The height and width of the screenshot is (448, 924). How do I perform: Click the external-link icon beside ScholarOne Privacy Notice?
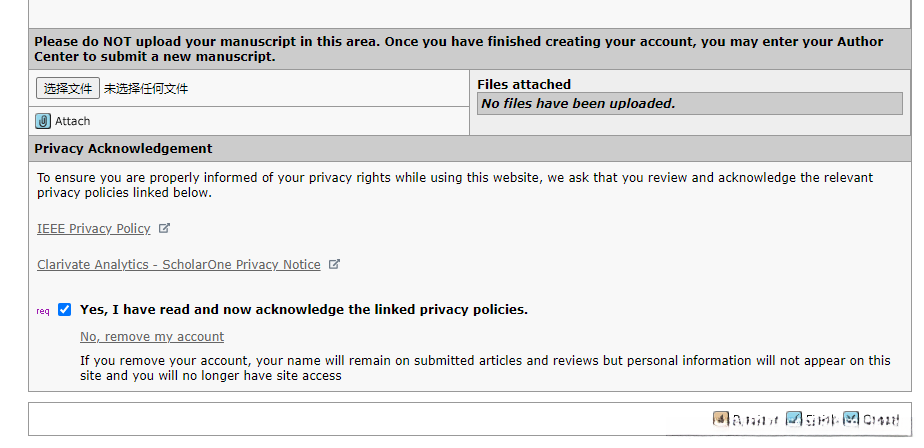pyautogui.click(x=335, y=264)
